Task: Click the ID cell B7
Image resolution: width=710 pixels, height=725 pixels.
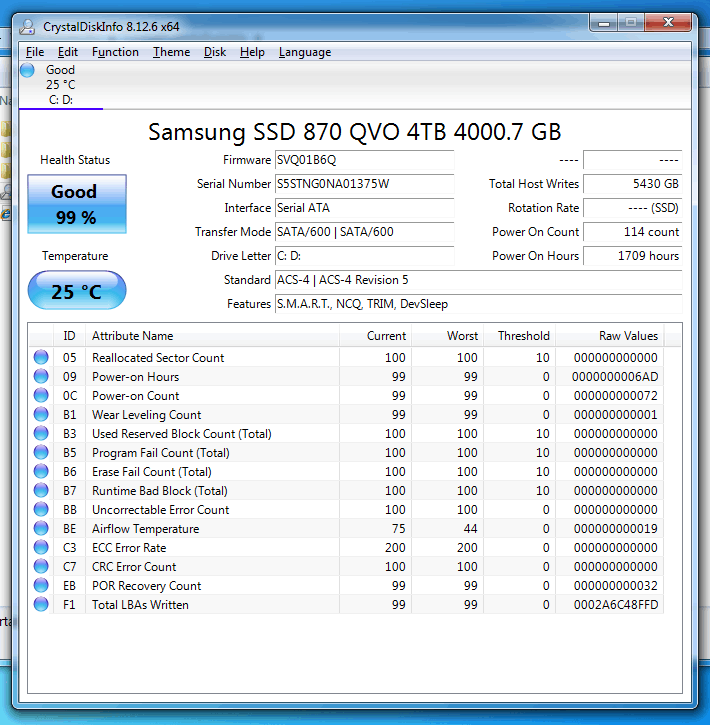Action: tap(70, 491)
